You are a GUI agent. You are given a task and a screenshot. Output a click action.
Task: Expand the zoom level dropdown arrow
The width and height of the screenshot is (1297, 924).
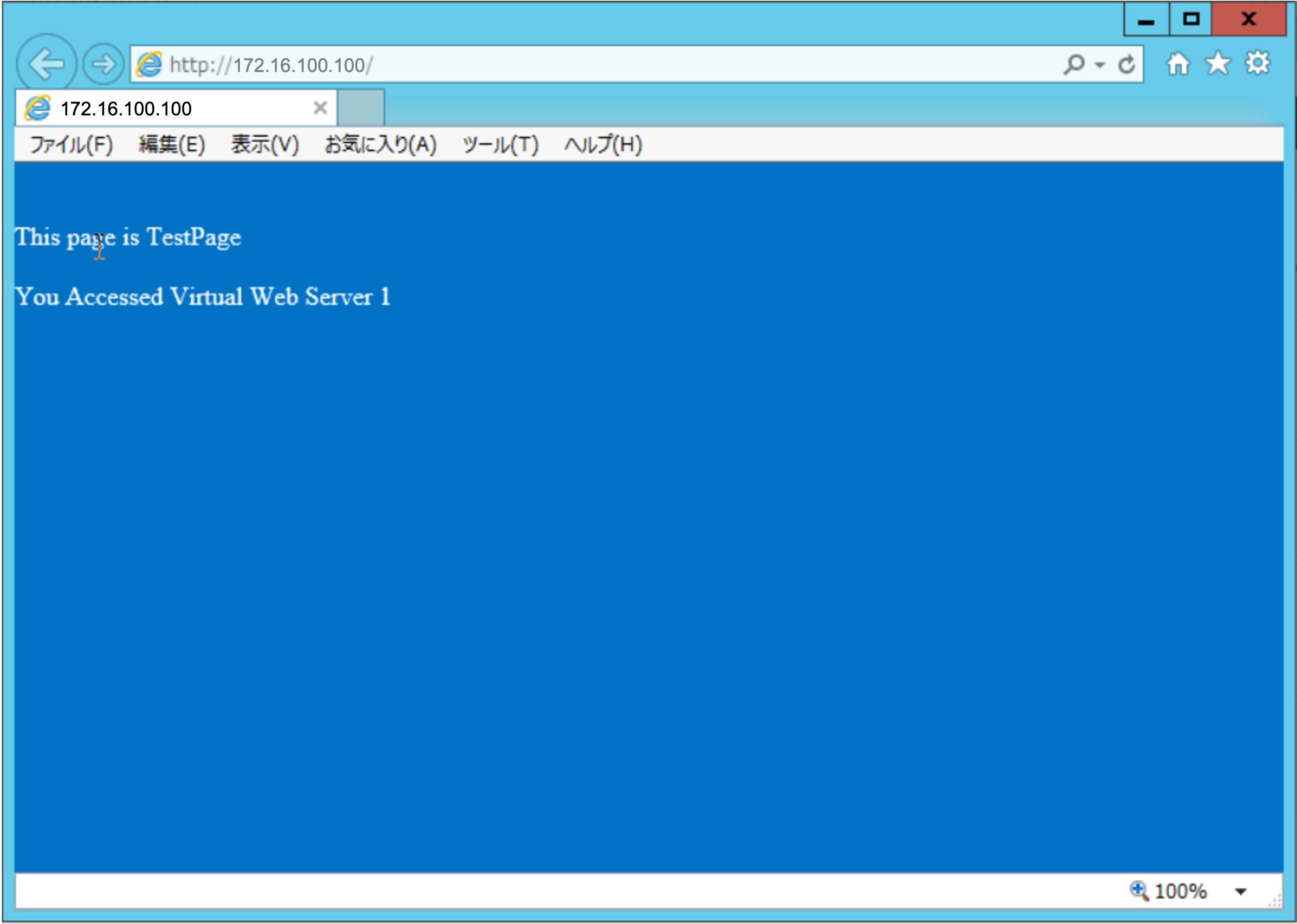point(1241,892)
